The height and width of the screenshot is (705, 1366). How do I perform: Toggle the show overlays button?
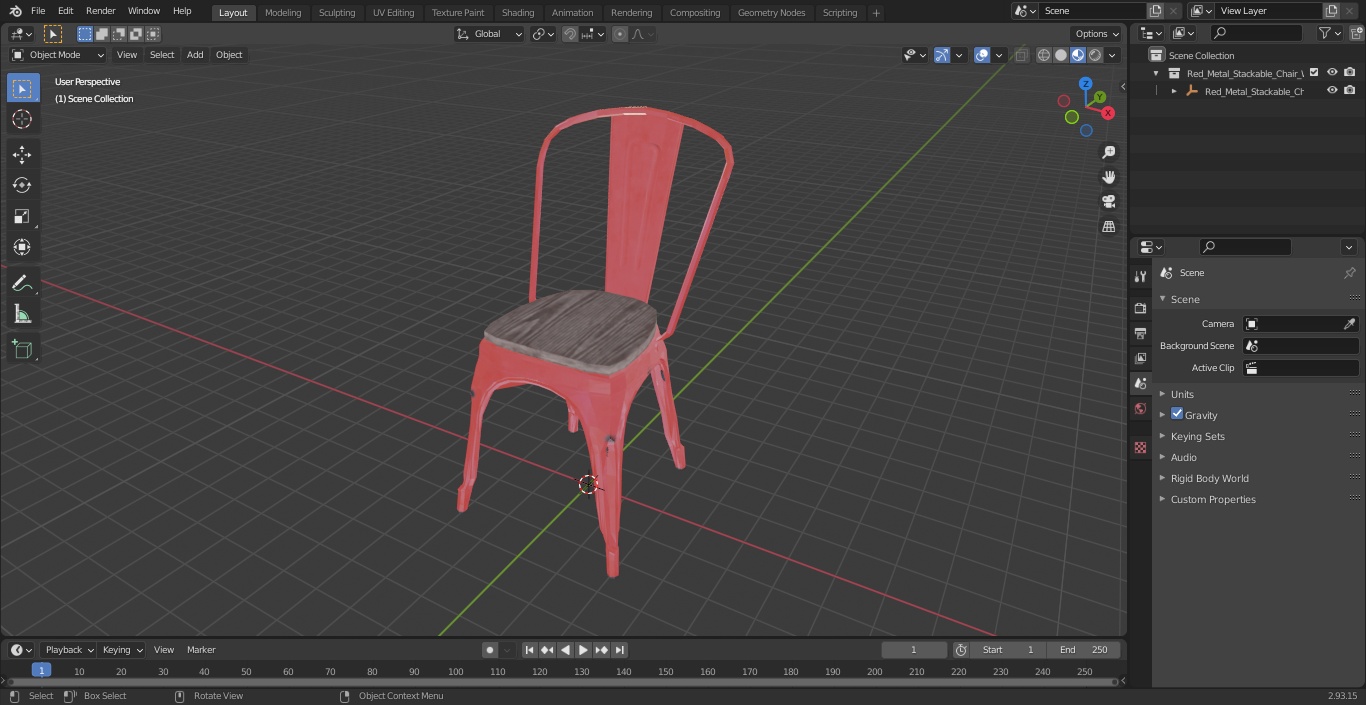[x=982, y=55]
